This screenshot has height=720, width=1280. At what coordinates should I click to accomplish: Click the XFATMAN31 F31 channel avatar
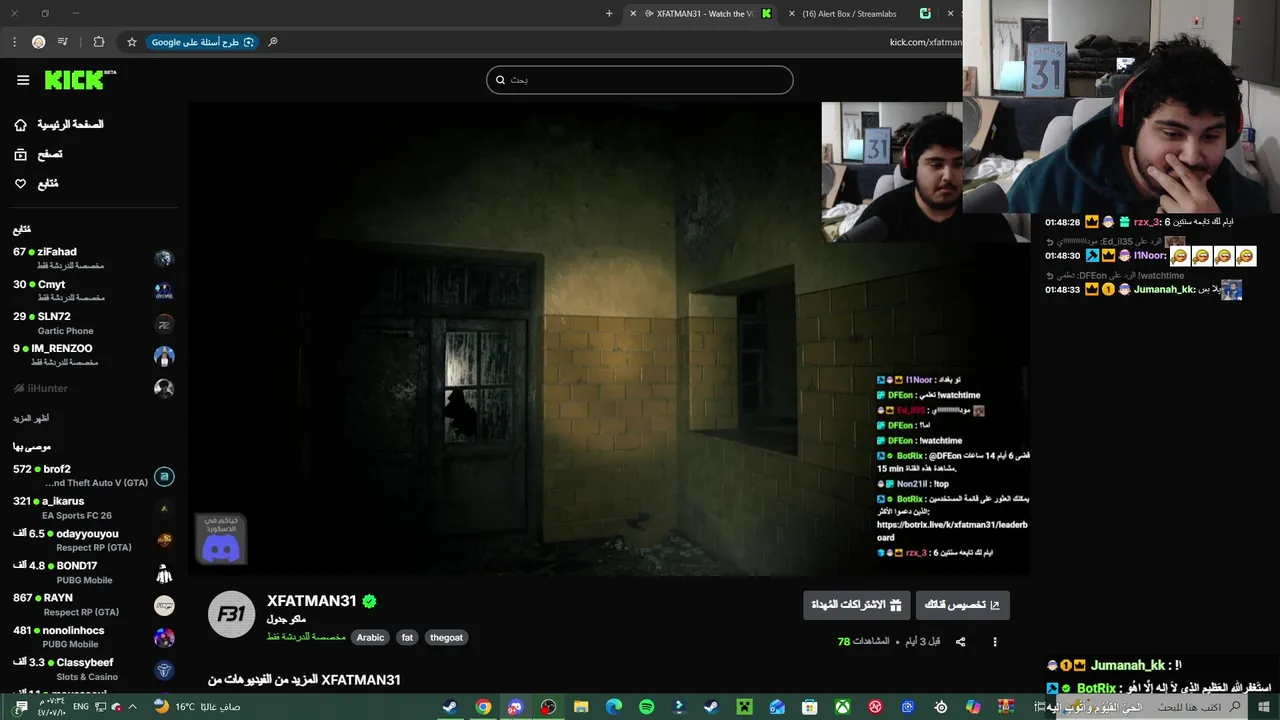coord(231,614)
